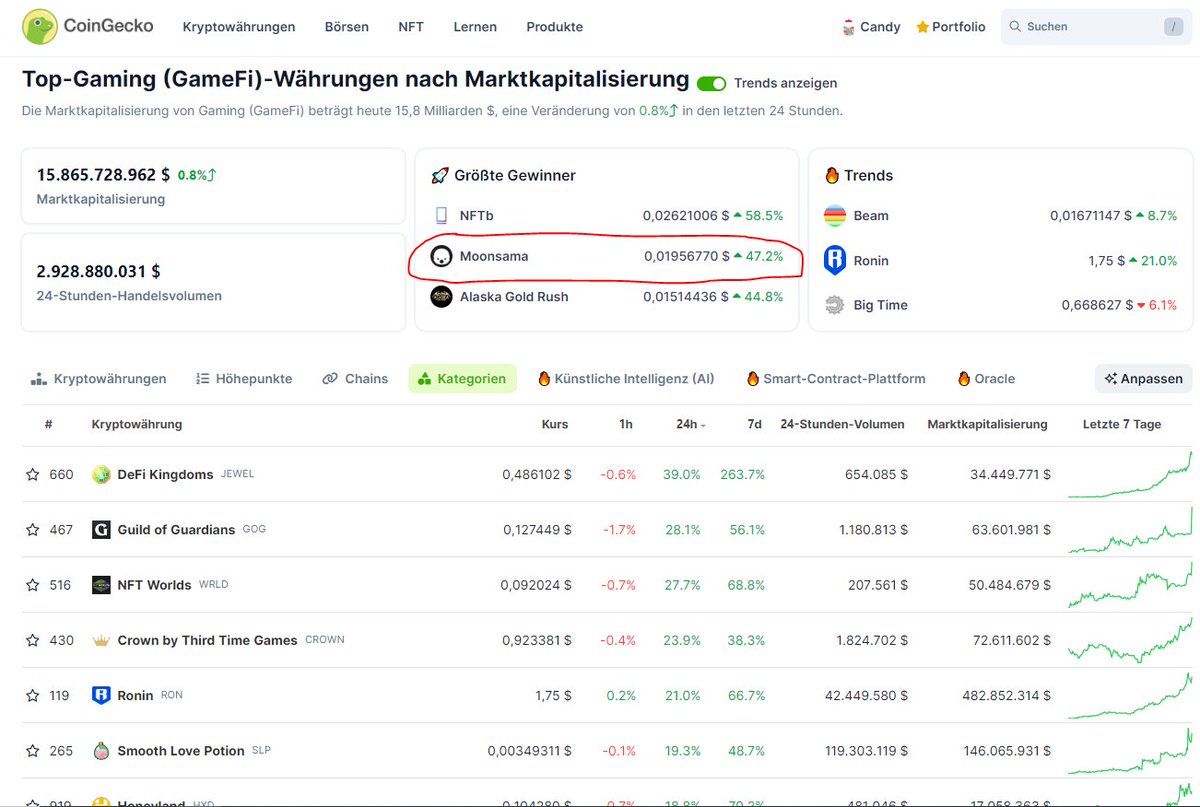
Task: Switch to Höhepunkte tab
Action: click(x=244, y=379)
